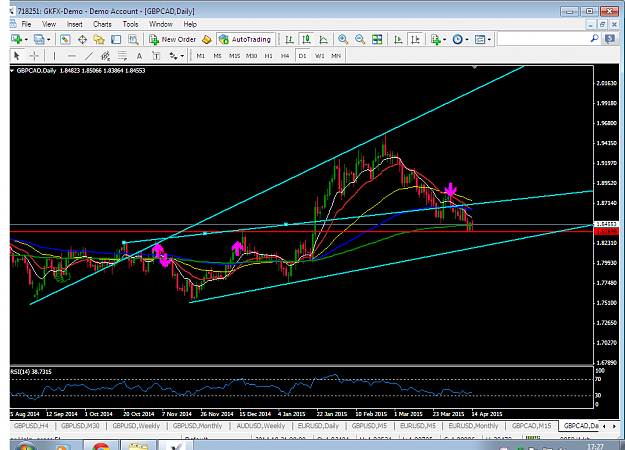Screen dimensions: 625x450
Task: Open the chat notifications icon
Action: click(610, 39)
